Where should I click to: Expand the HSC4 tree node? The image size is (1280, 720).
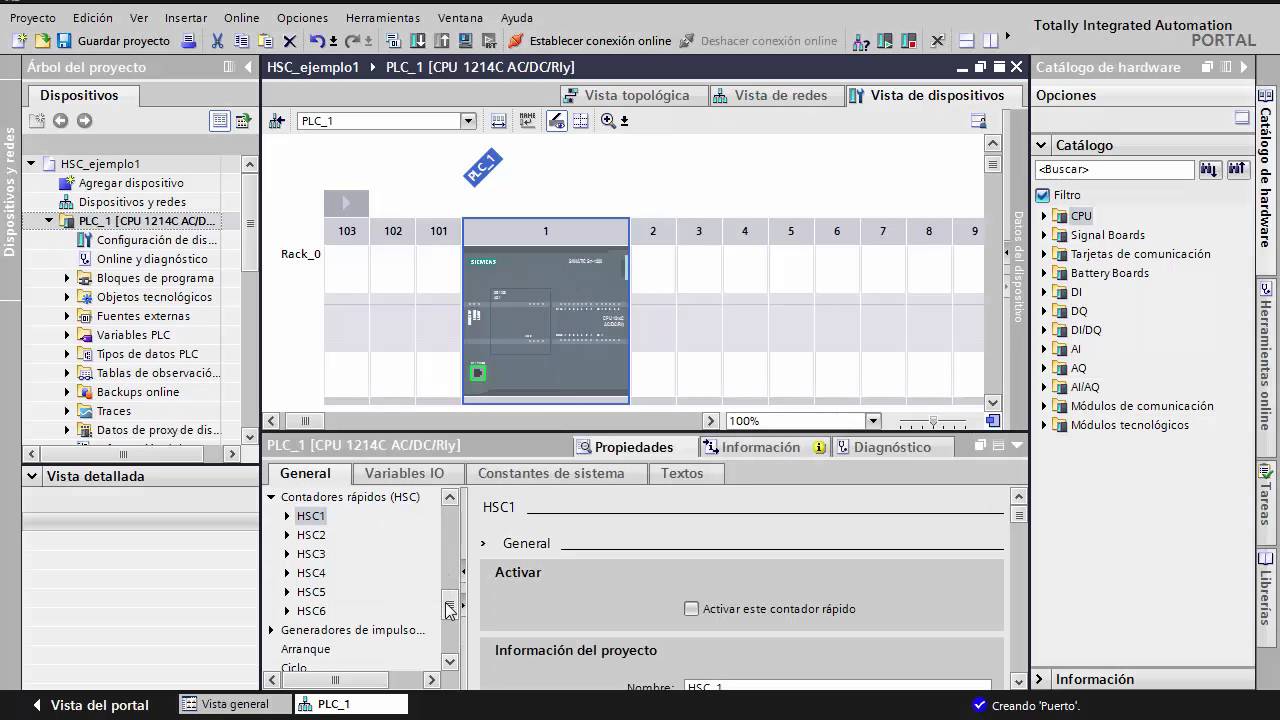pos(287,573)
